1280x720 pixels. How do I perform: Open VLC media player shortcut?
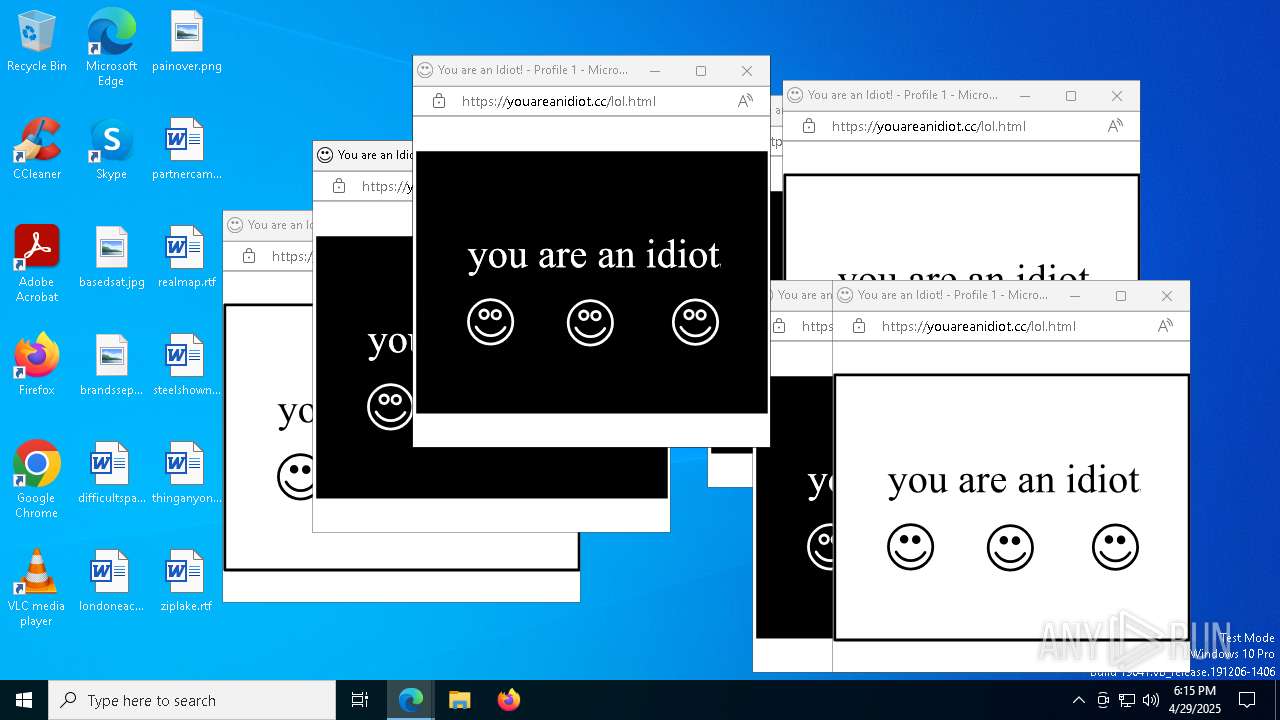(x=37, y=587)
